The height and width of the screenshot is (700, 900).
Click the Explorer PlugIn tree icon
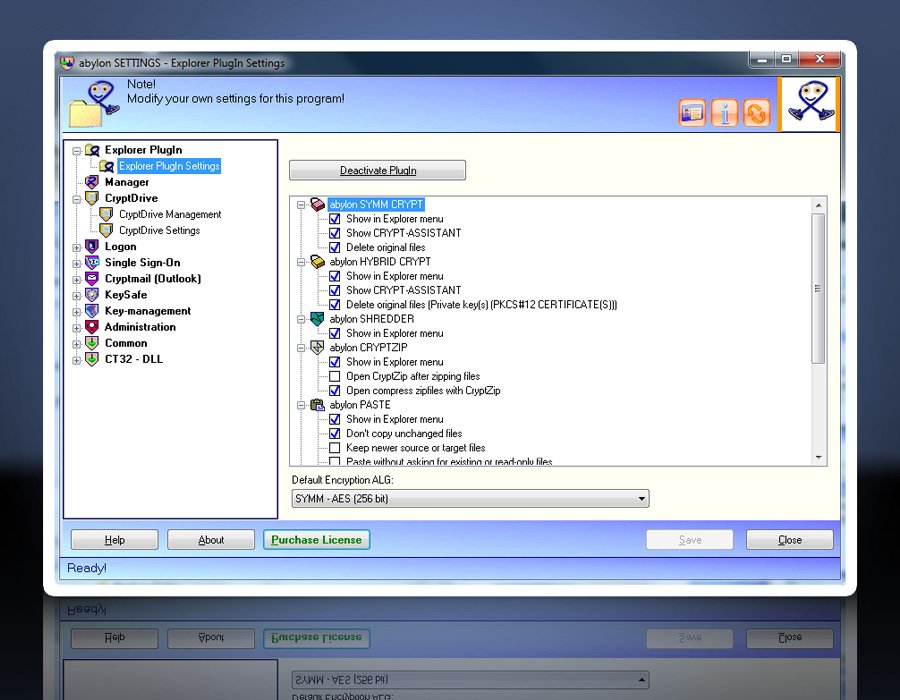92,150
